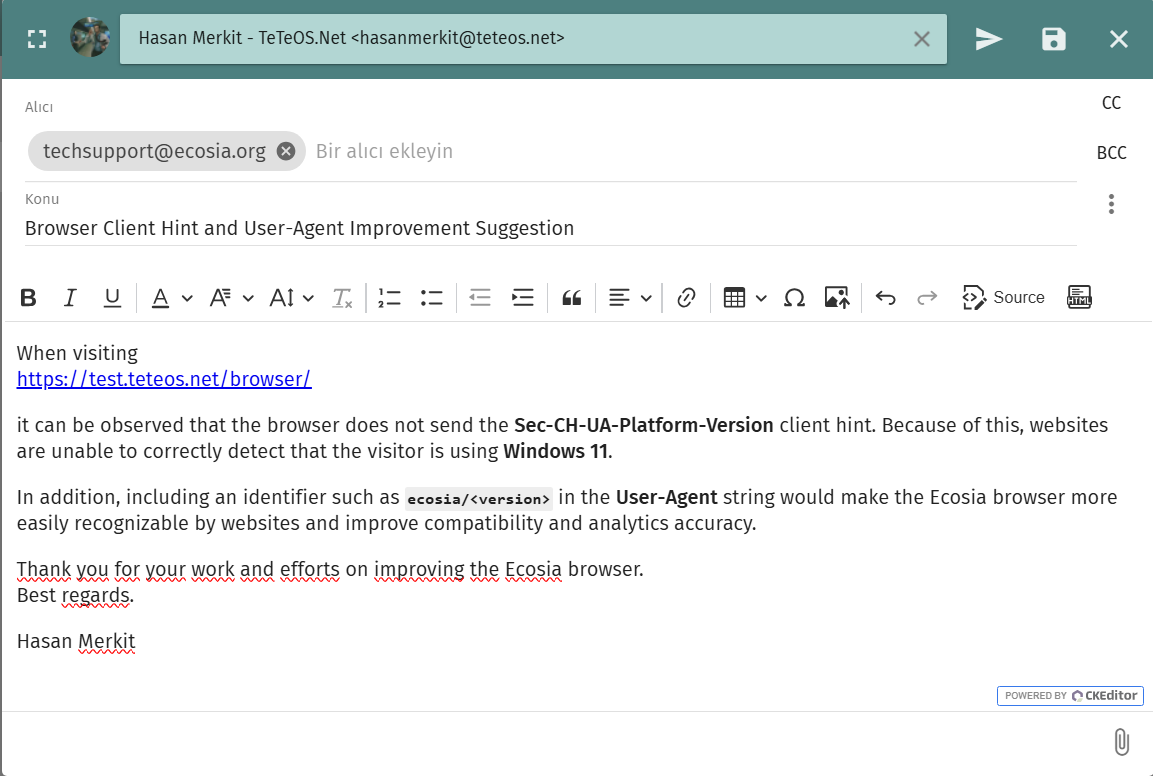Open the text alignment icon
The image size is (1153, 776).
point(619,298)
